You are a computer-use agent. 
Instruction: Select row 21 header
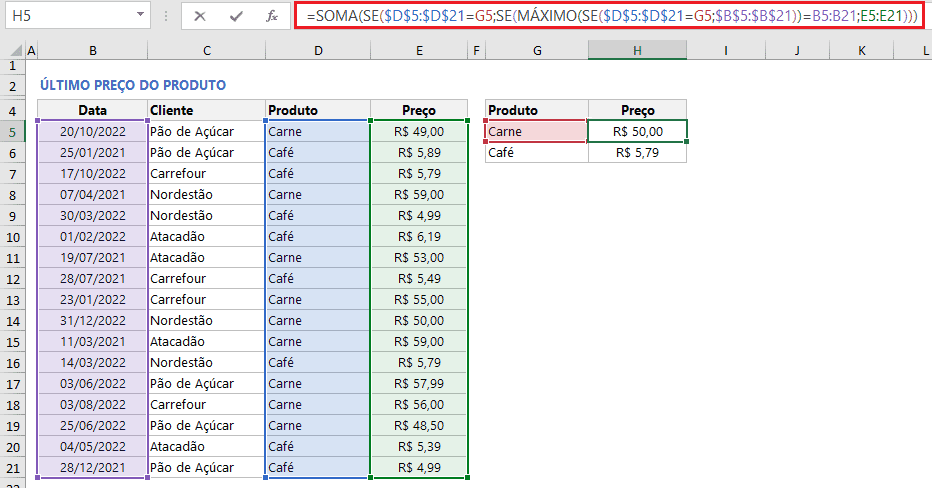12,468
